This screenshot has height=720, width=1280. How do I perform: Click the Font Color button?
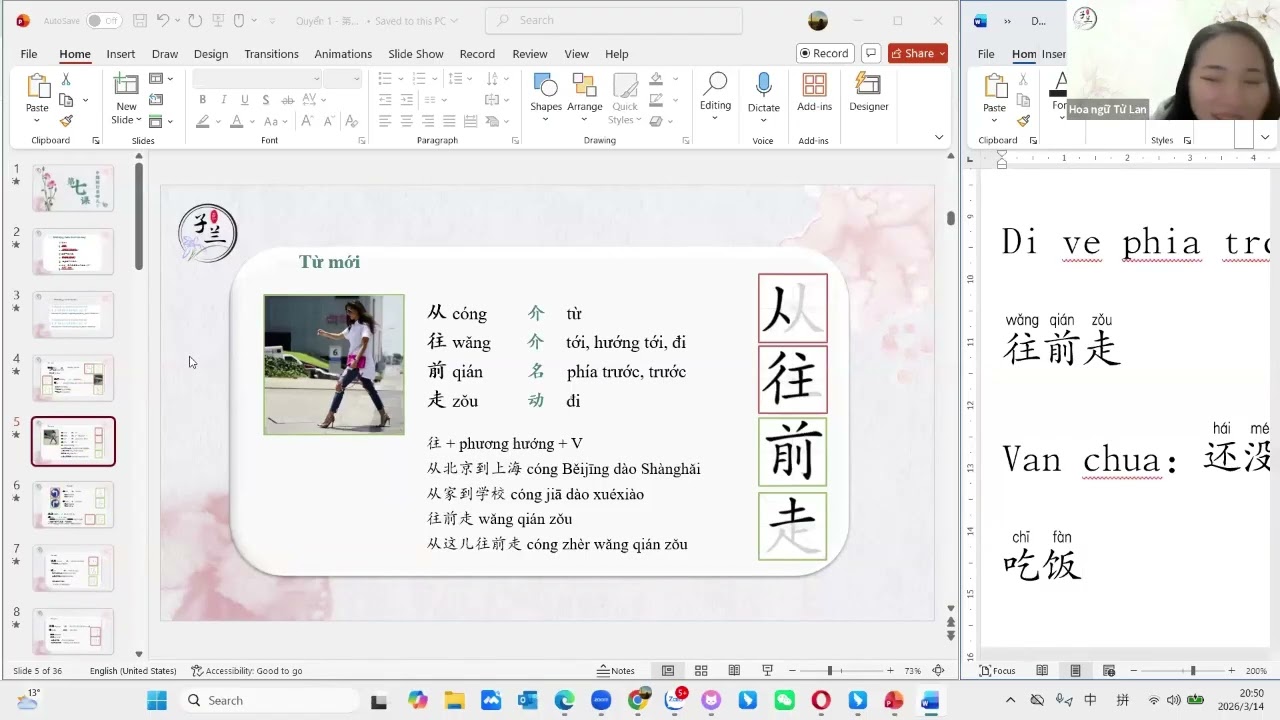(236, 121)
